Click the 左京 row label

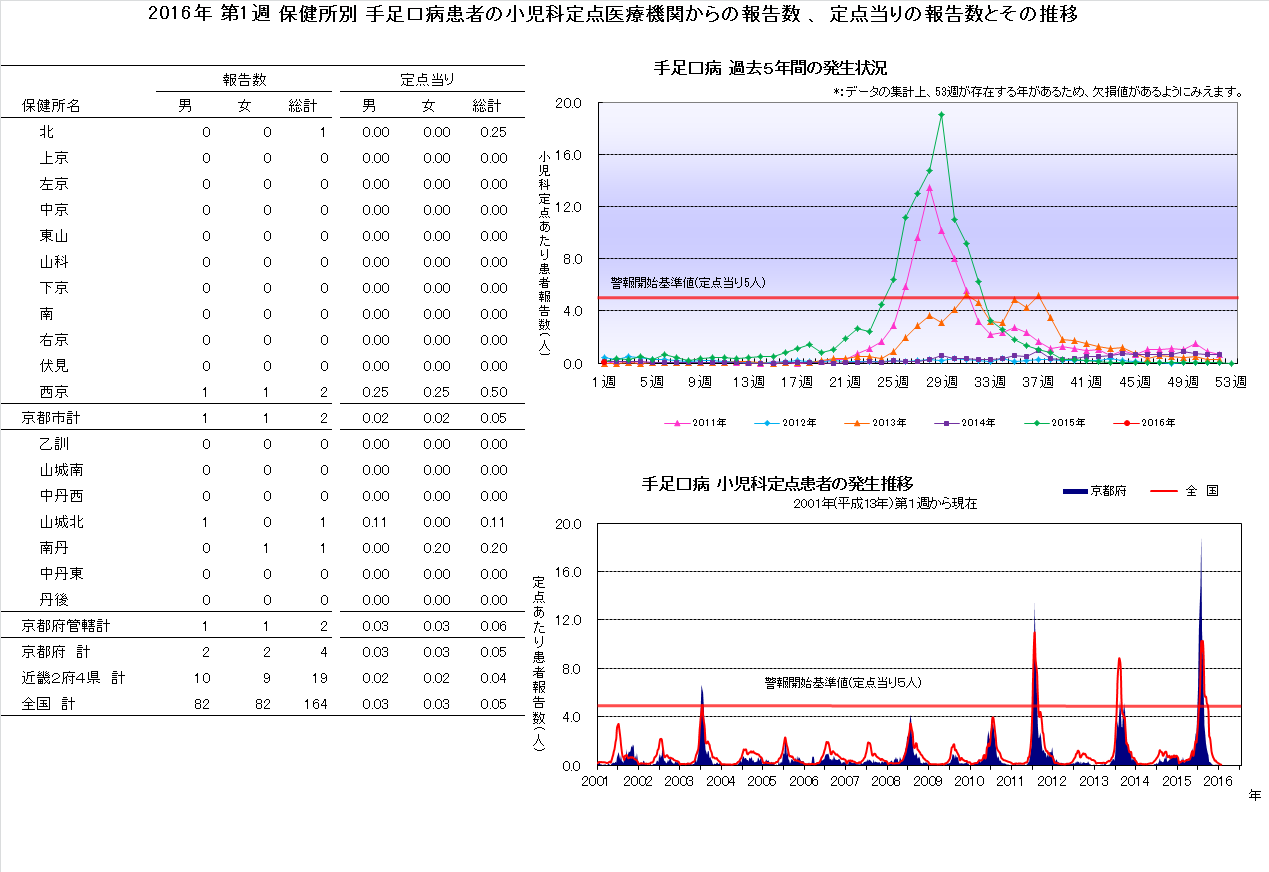click(54, 184)
